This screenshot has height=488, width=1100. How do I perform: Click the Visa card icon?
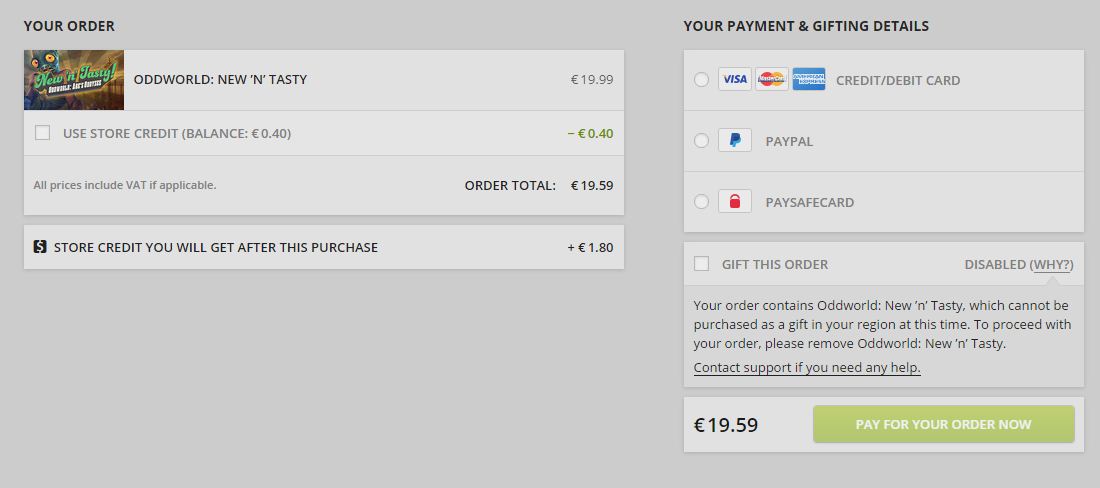point(735,79)
